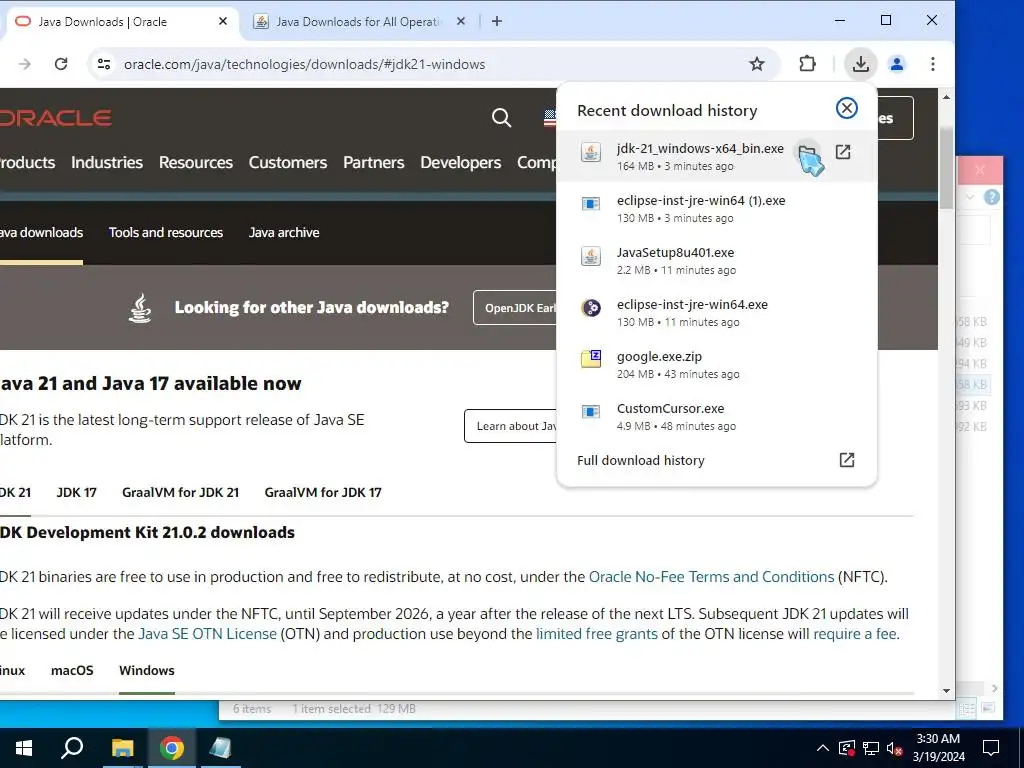Click the google.exe.zip archive icon

(591, 359)
